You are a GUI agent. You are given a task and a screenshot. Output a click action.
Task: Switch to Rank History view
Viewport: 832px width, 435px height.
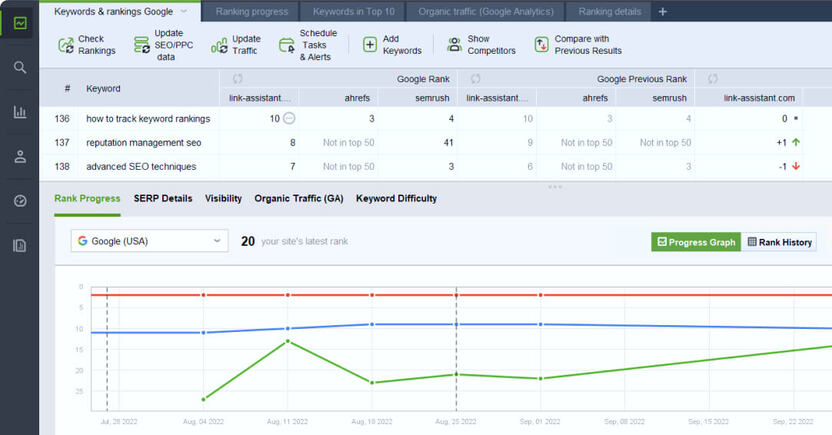[779, 242]
